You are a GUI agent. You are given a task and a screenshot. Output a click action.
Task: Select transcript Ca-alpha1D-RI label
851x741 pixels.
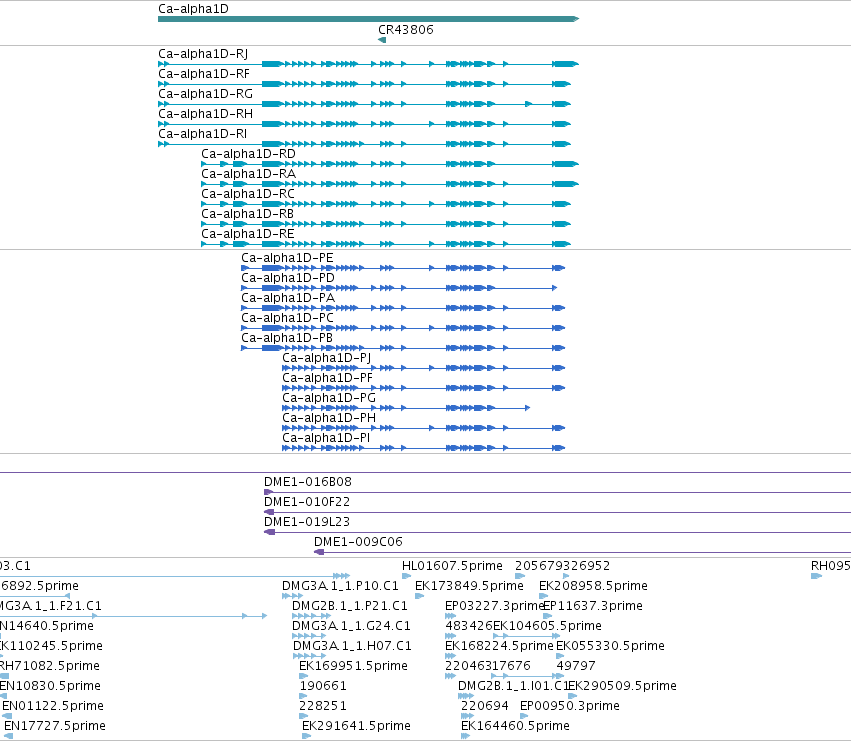[202, 134]
